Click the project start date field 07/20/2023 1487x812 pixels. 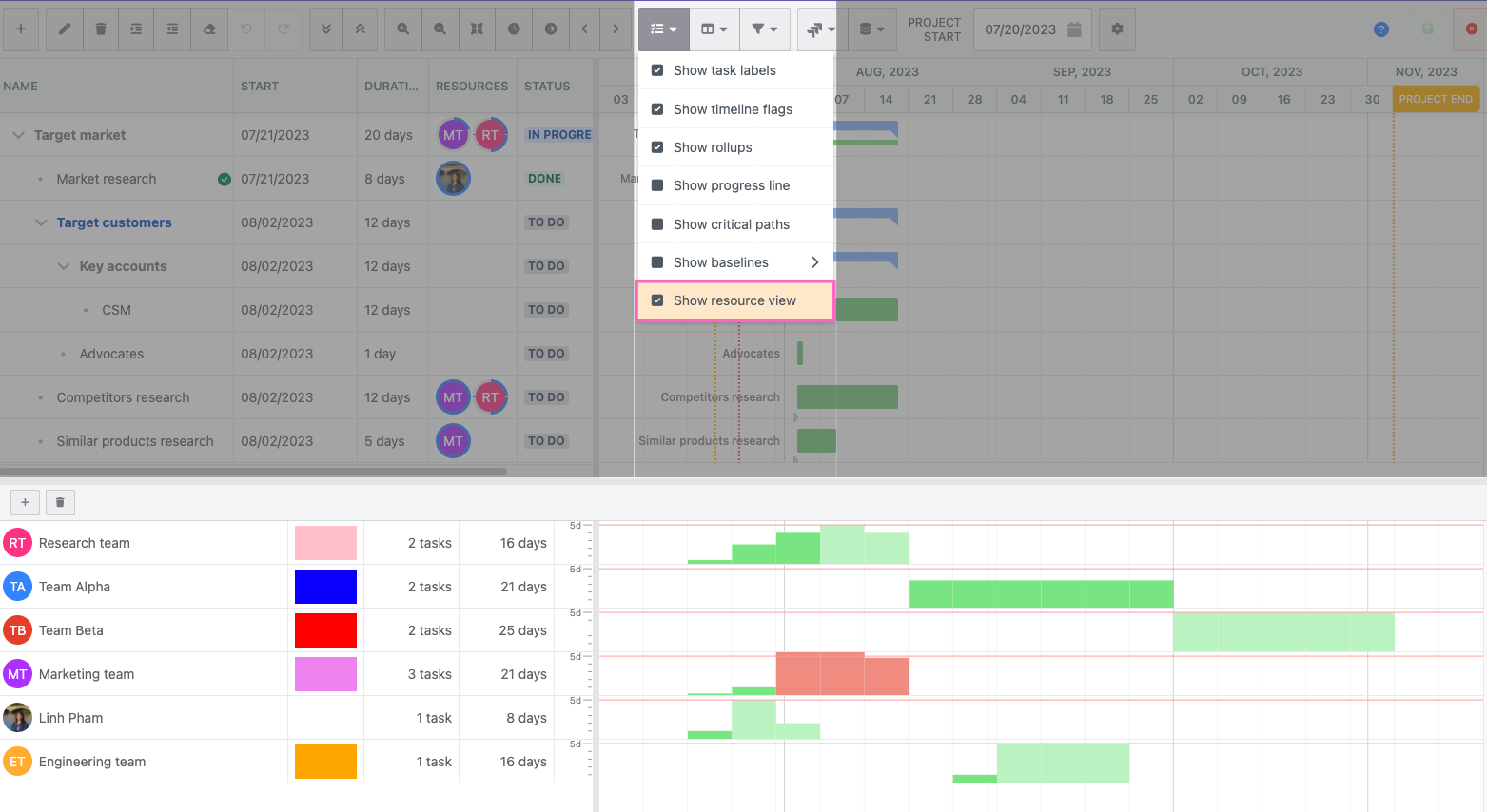pos(1032,29)
